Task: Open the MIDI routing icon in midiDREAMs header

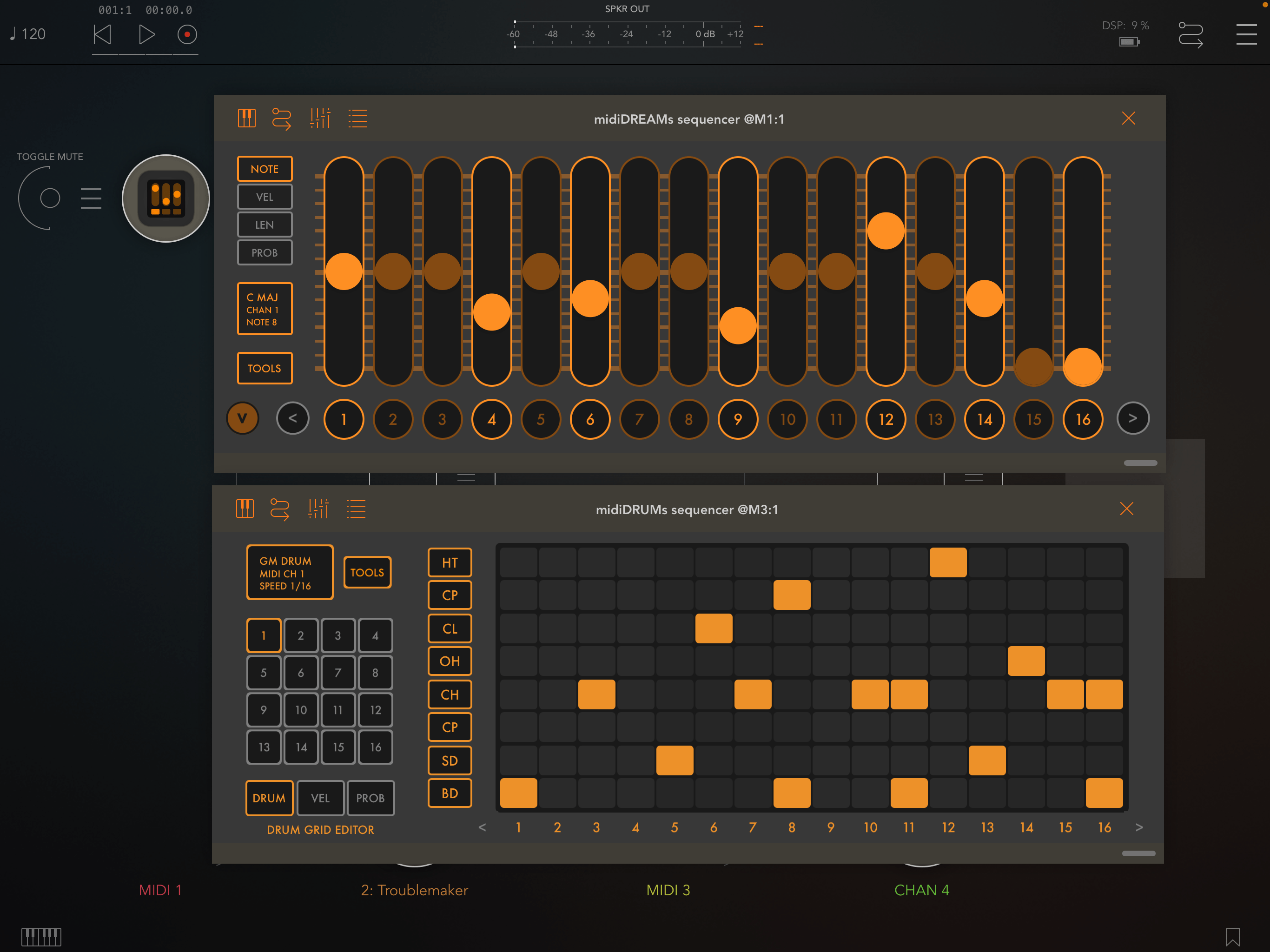Action: click(281, 118)
